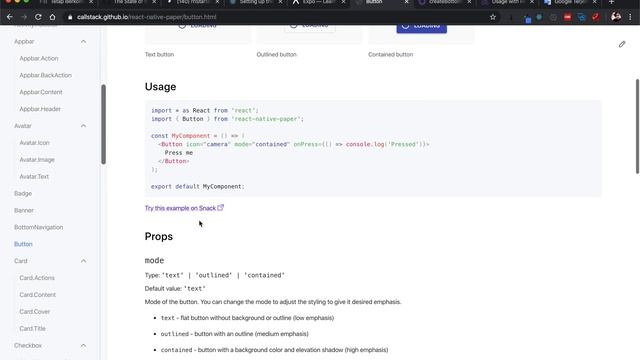Image resolution: width=640 pixels, height=360 pixels.
Task: Click the 'Text button' caption
Action: click(x=159, y=54)
